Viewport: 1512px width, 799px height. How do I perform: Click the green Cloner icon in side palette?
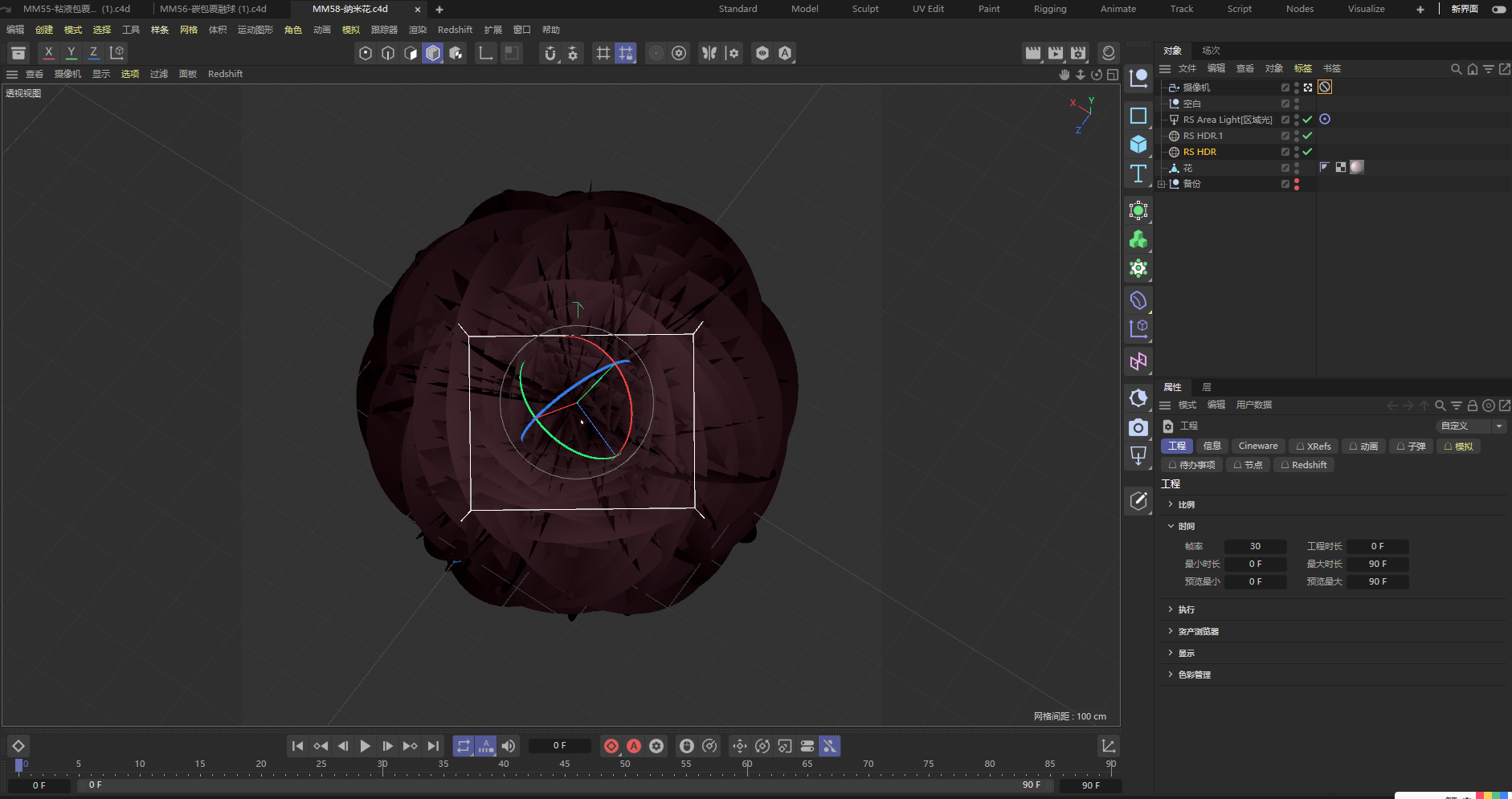click(x=1138, y=239)
